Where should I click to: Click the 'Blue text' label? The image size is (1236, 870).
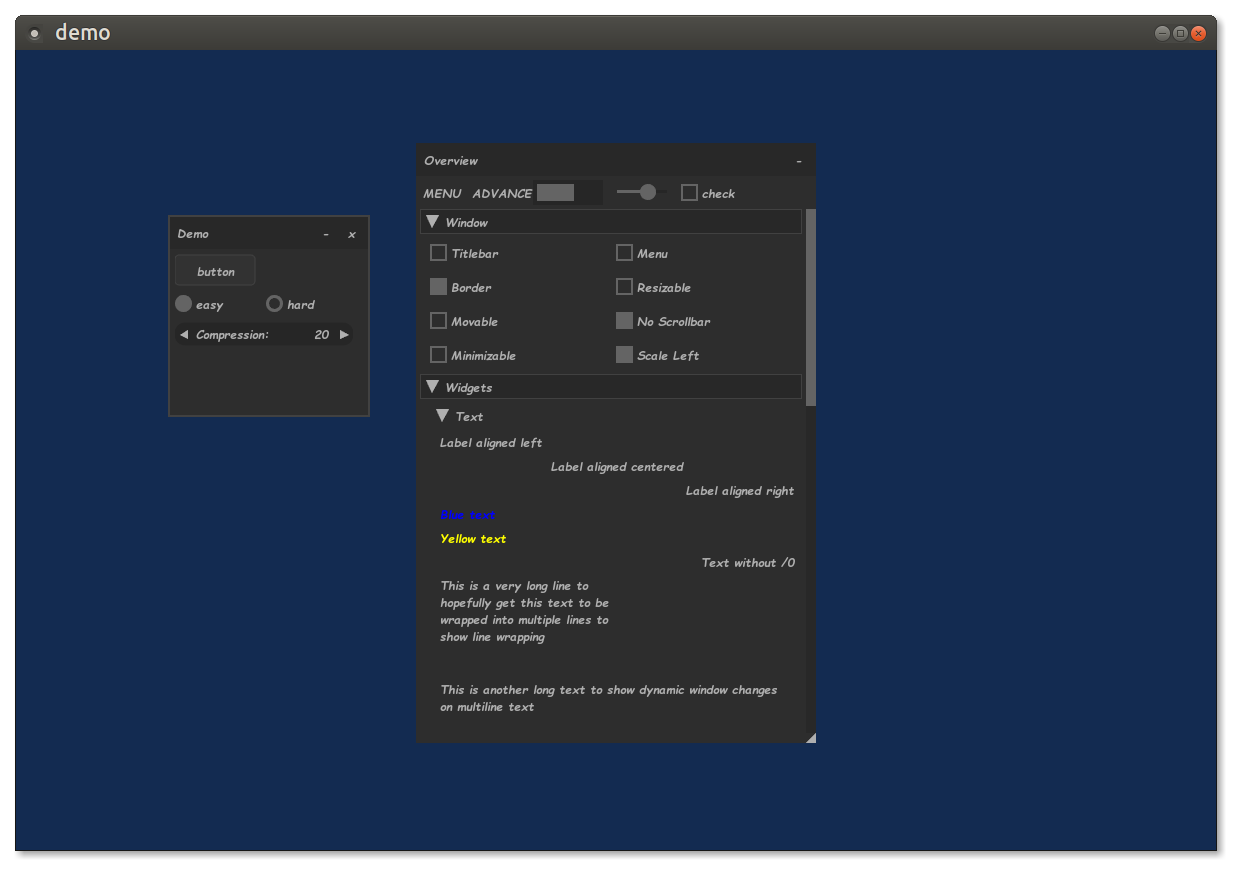468,515
